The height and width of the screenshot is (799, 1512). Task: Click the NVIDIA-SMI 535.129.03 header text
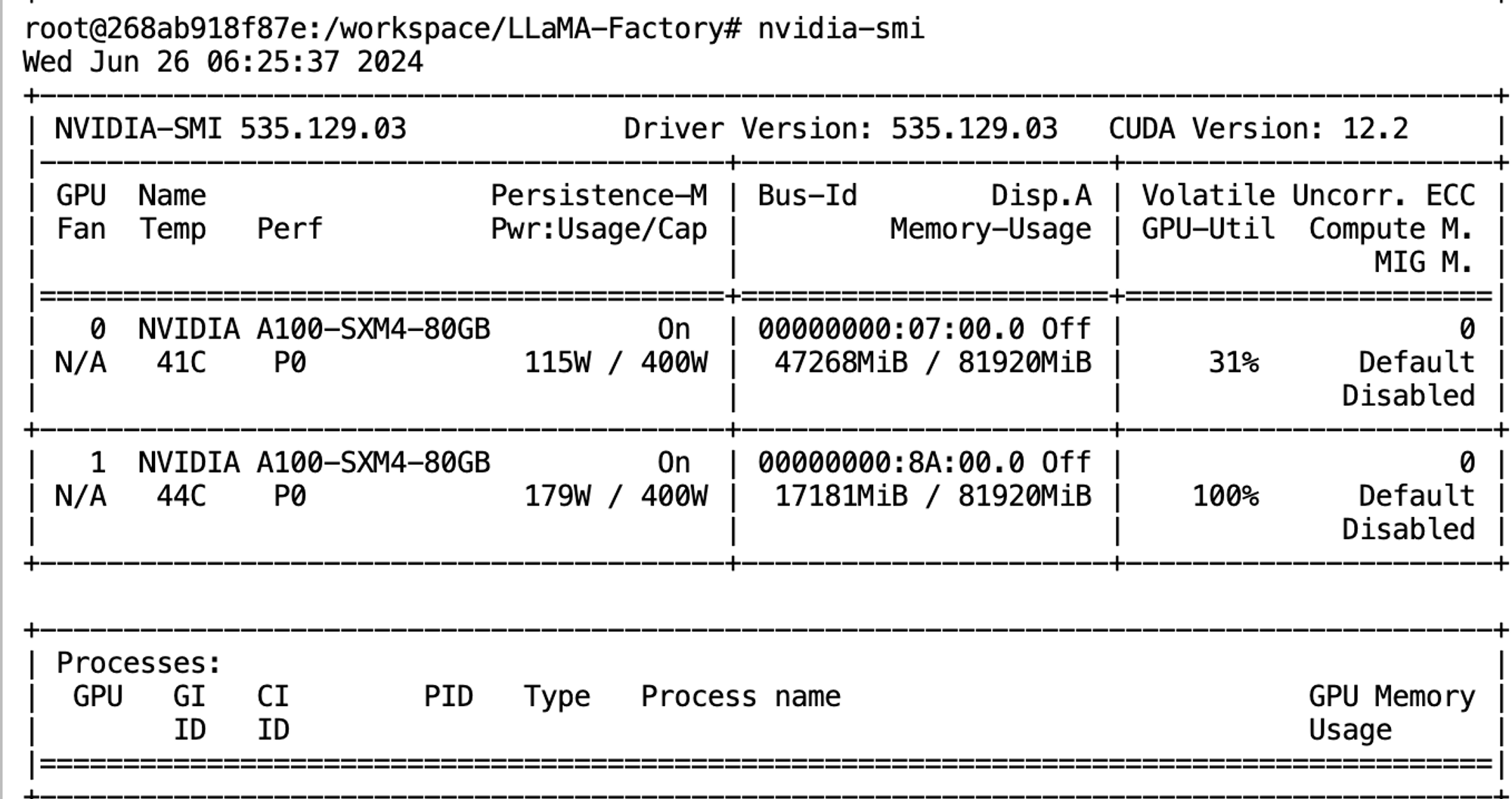231,129
